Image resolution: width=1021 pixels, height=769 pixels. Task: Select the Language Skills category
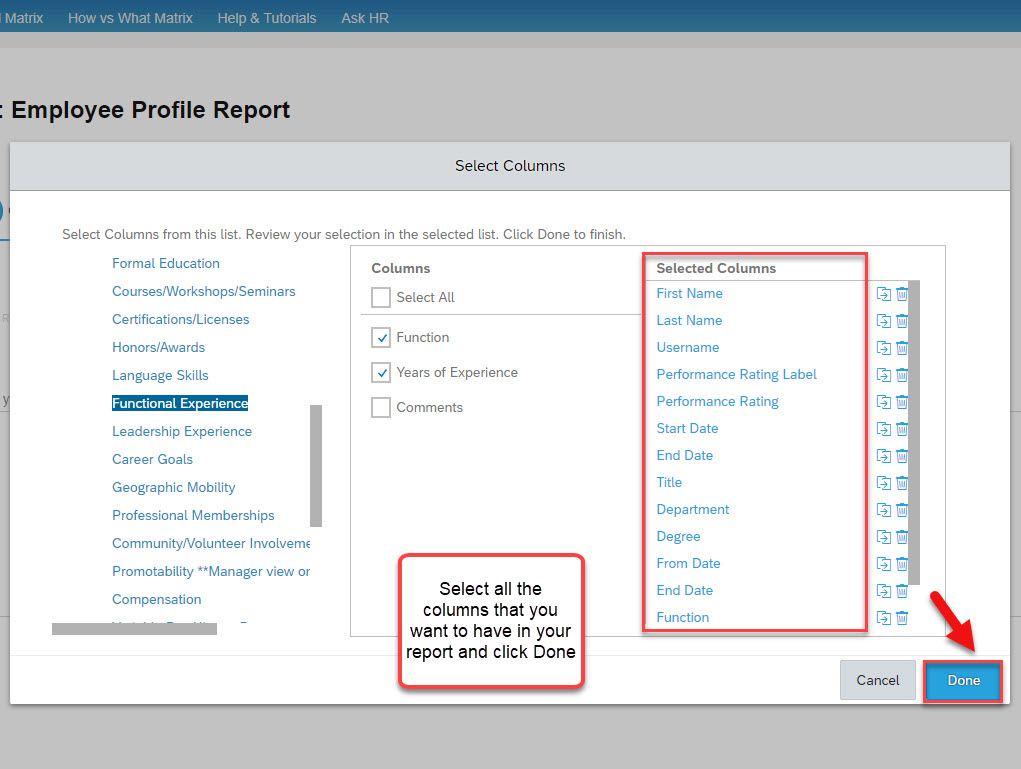pyautogui.click(x=160, y=375)
